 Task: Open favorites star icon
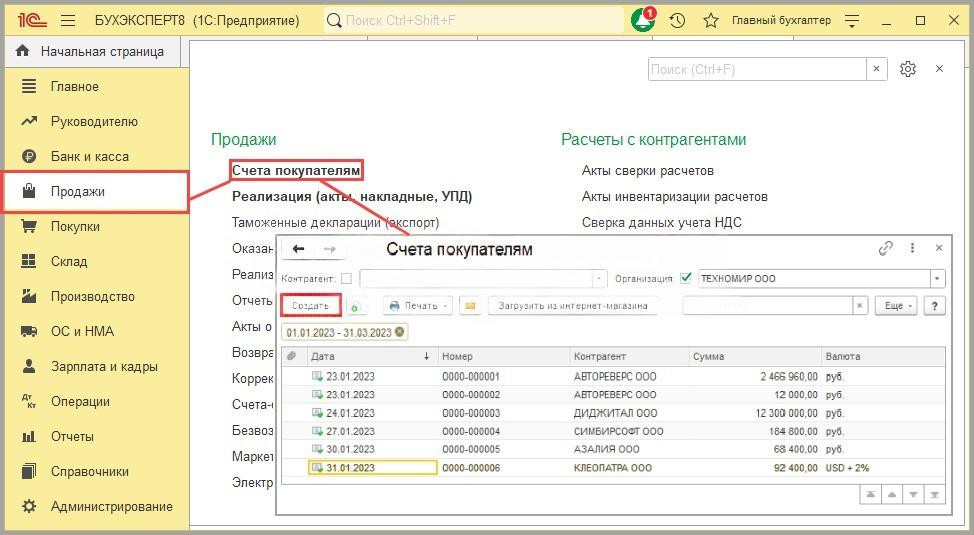click(x=711, y=21)
